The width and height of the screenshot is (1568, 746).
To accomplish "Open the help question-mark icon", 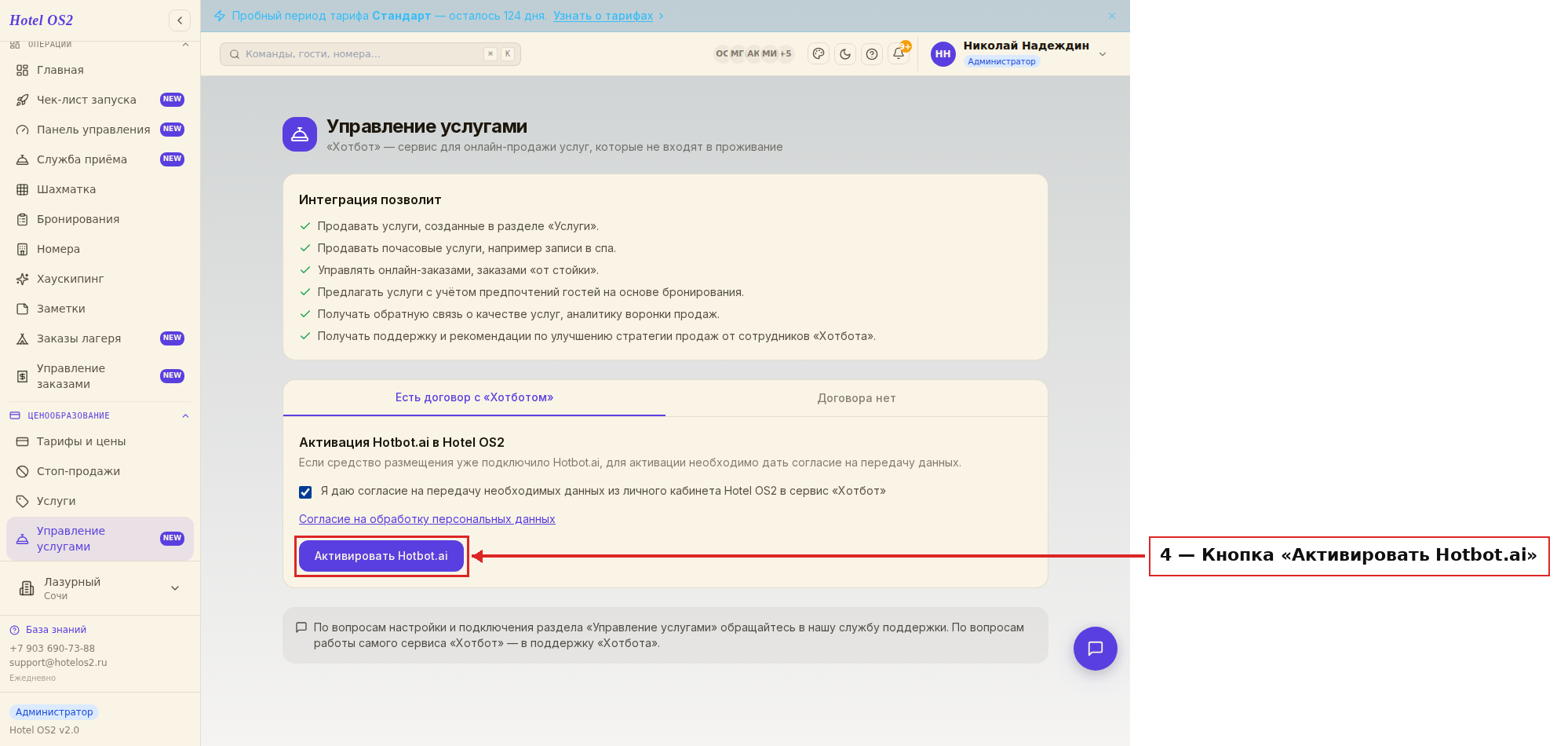I will 872,54.
